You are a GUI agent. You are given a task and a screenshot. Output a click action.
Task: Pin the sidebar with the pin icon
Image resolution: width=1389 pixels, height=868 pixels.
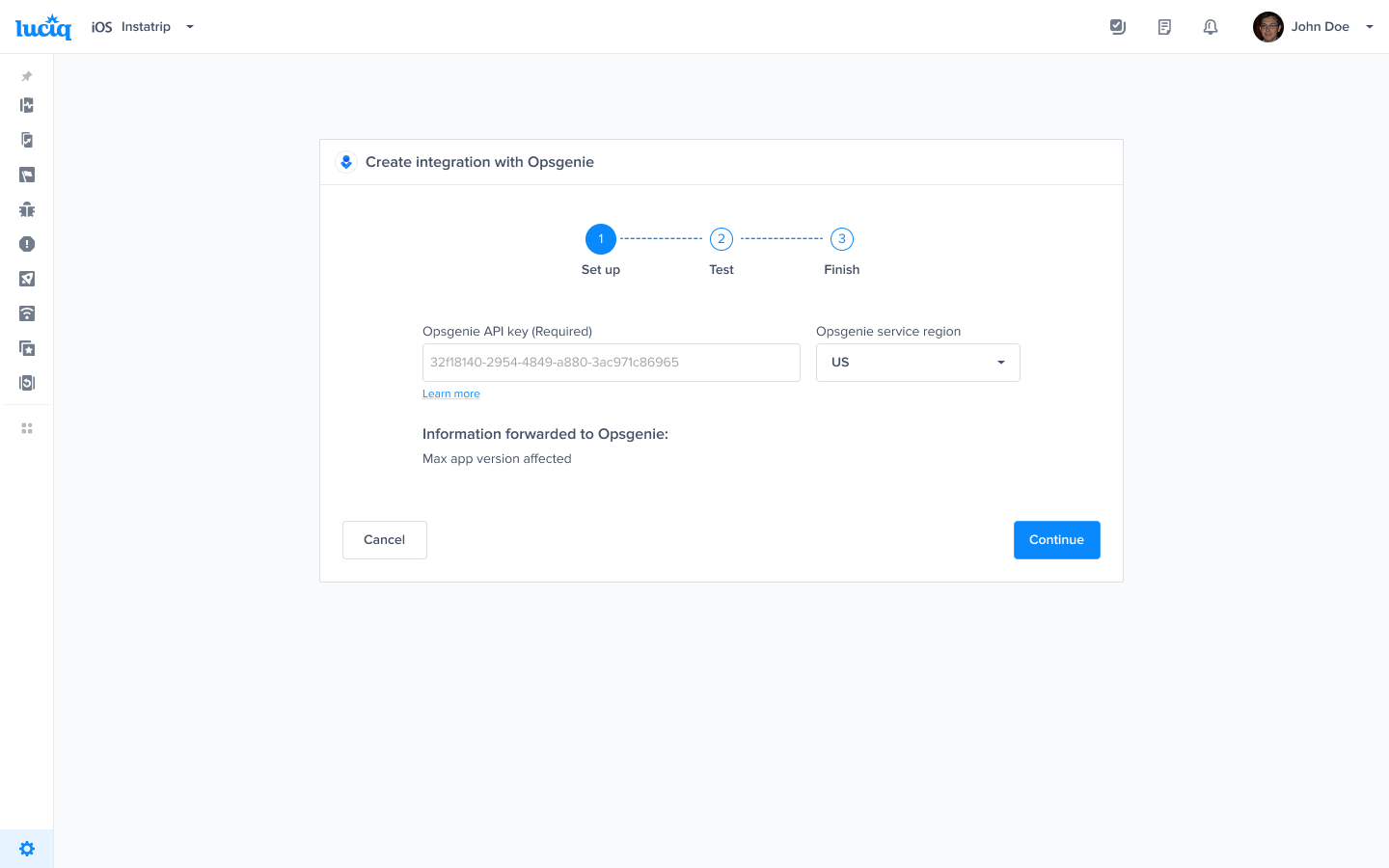coord(27,76)
